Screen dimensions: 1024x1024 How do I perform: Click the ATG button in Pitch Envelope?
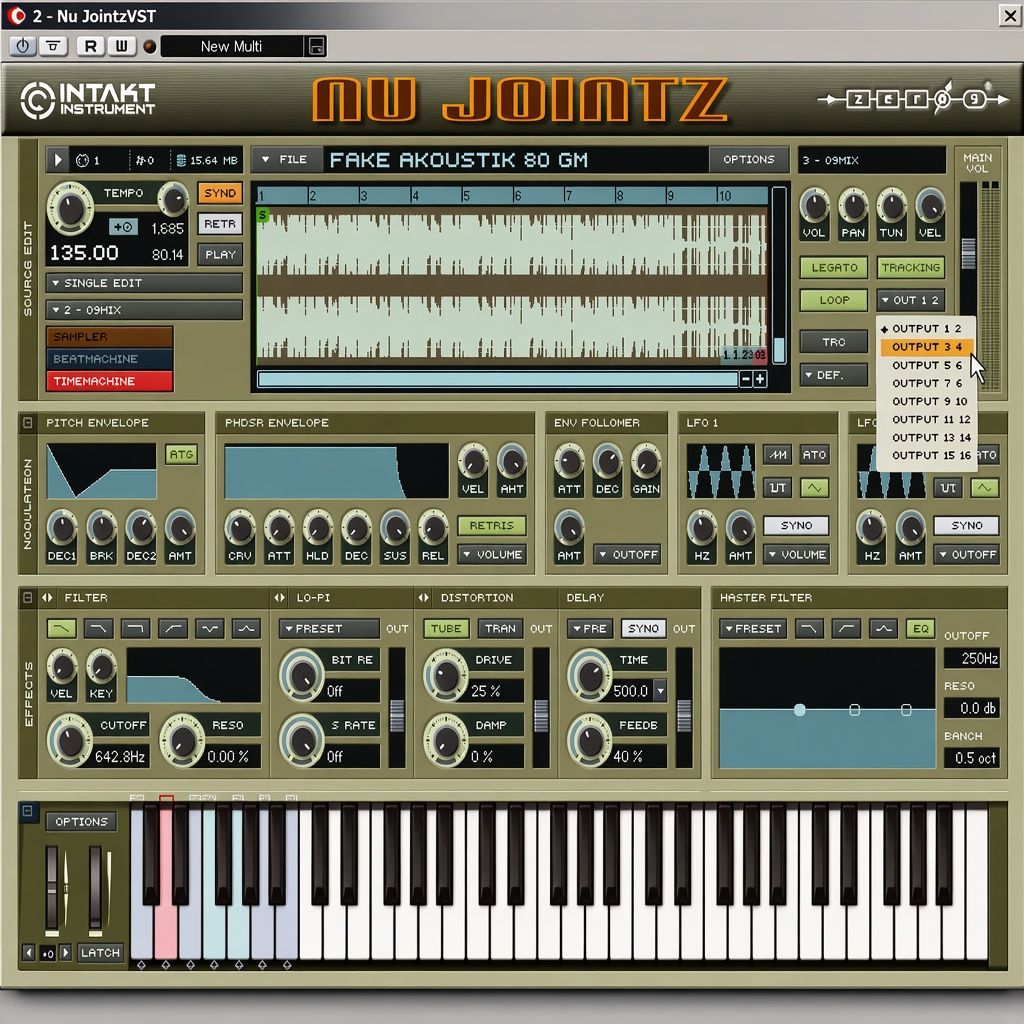[x=181, y=455]
